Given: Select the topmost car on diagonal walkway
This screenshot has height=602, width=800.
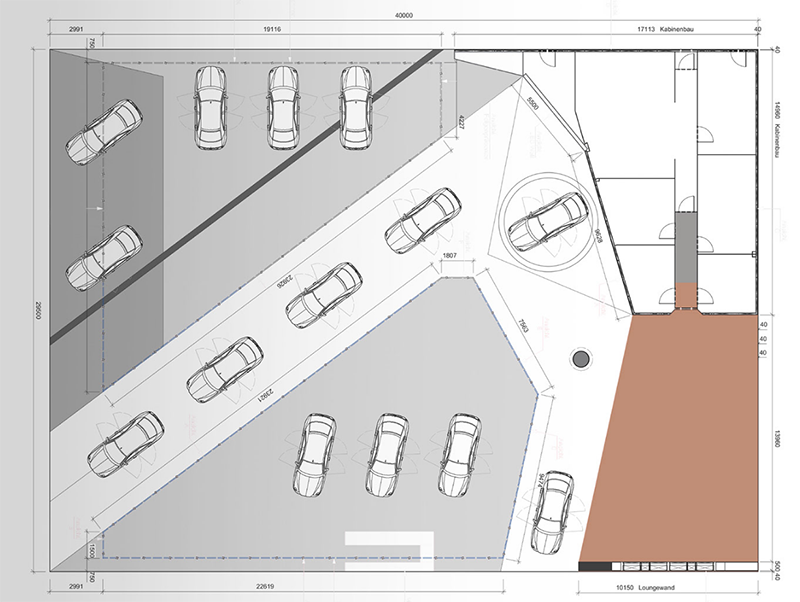Looking at the screenshot, I should pos(425,222).
